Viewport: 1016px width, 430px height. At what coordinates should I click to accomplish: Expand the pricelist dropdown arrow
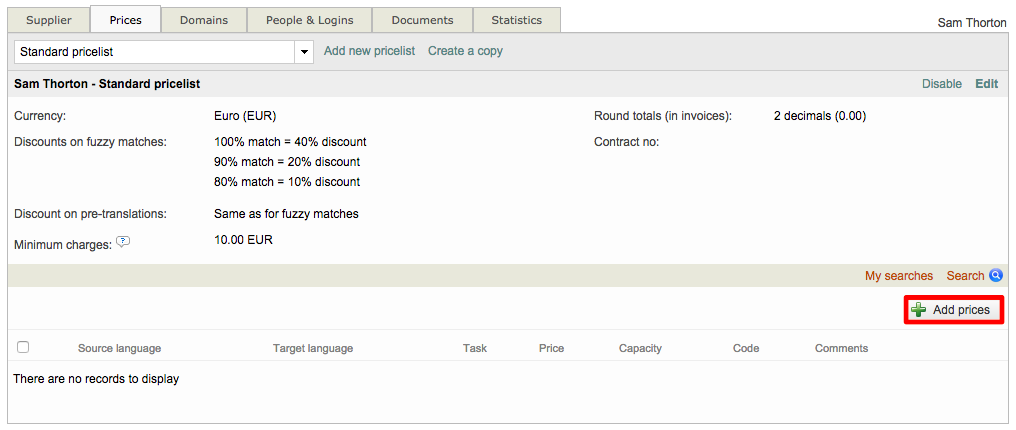pos(304,51)
